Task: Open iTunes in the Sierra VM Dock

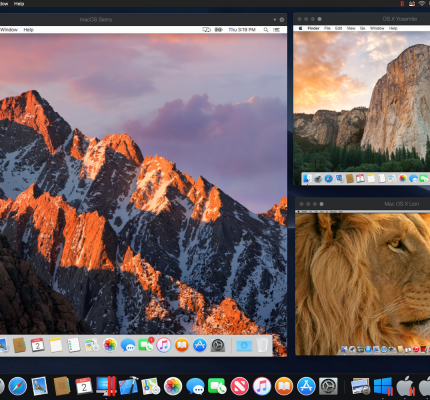Action: coord(164,345)
